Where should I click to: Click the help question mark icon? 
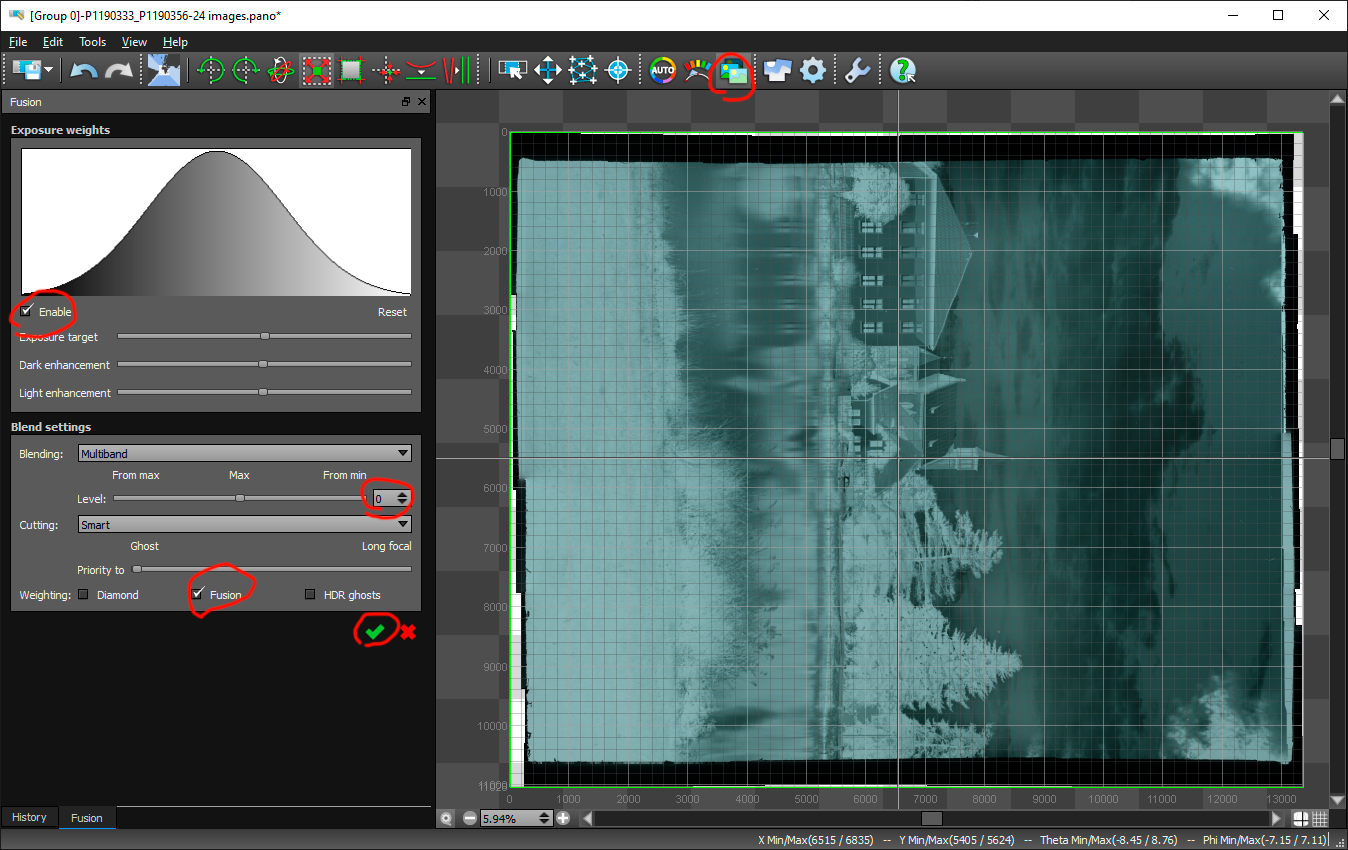point(903,70)
